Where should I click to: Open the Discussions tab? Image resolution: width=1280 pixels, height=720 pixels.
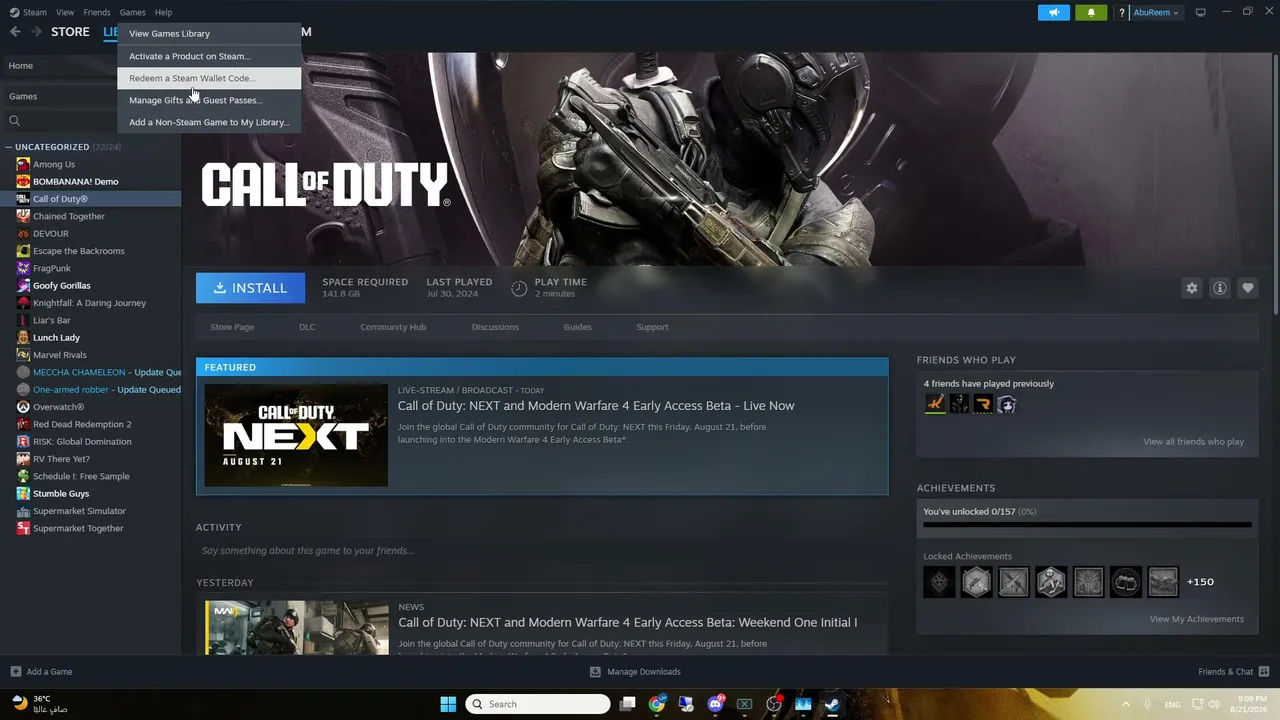pyautogui.click(x=495, y=327)
